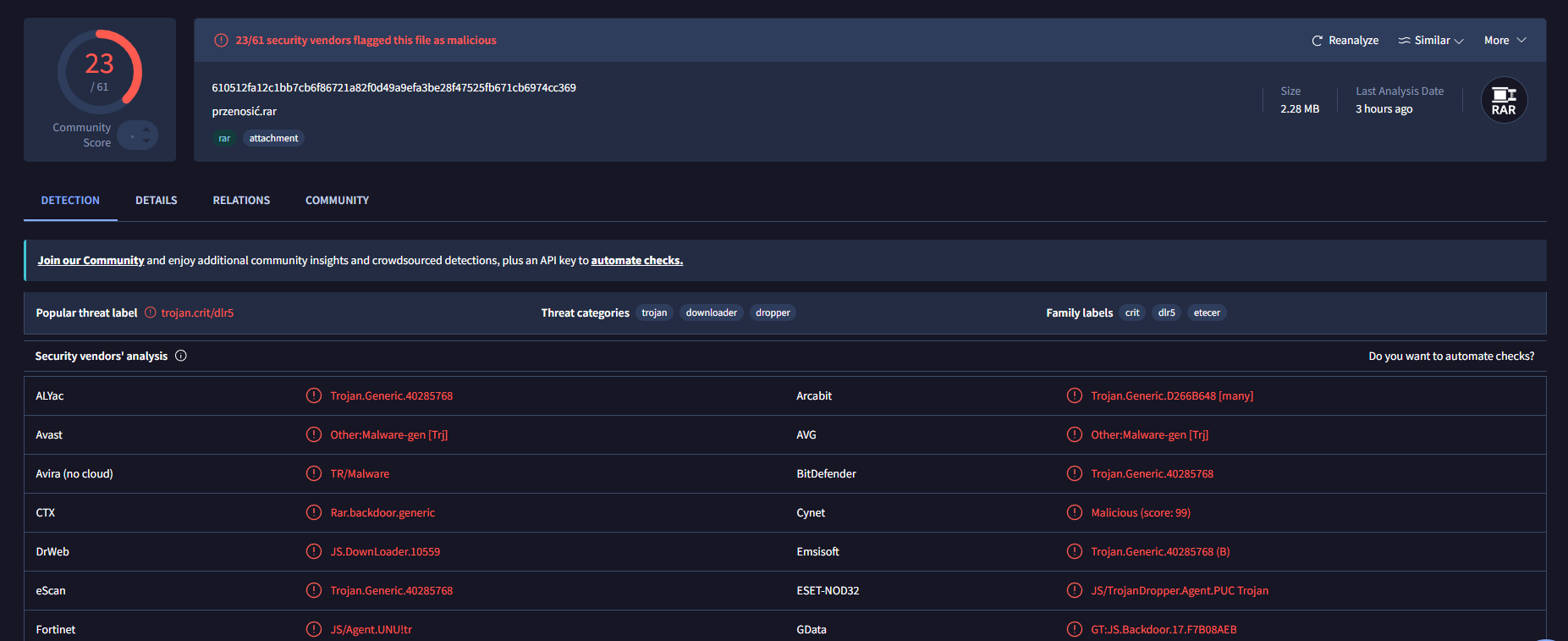Click the przenosić.rar file name

pos(244,111)
